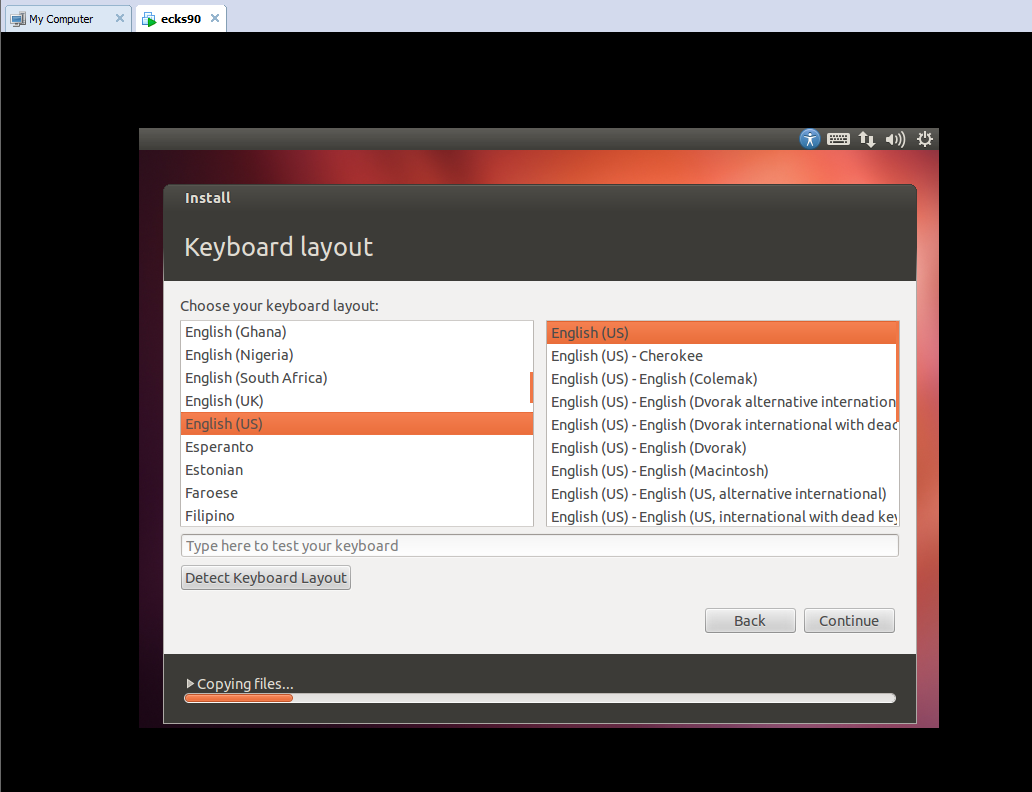Open the accessibility menu icon
The image size is (1032, 792).
click(810, 139)
